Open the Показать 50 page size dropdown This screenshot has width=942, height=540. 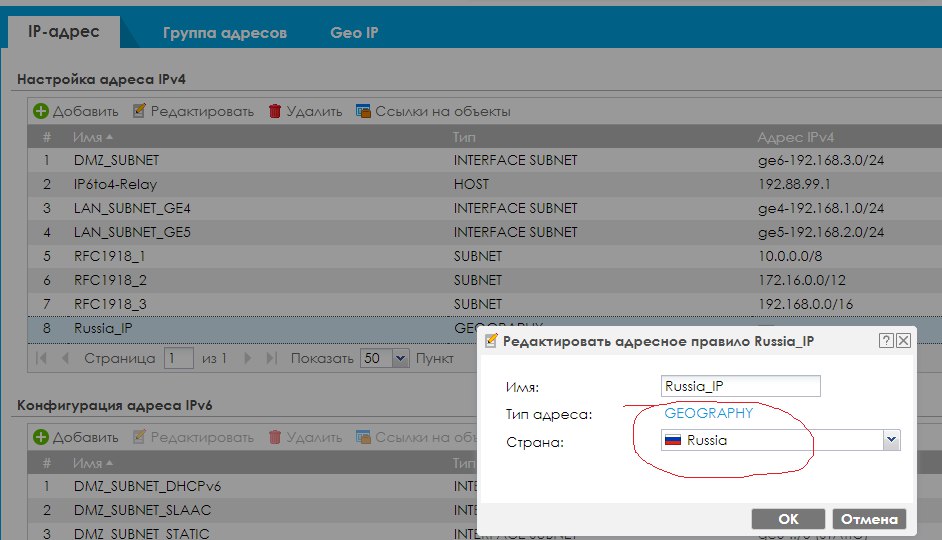[x=400, y=359]
